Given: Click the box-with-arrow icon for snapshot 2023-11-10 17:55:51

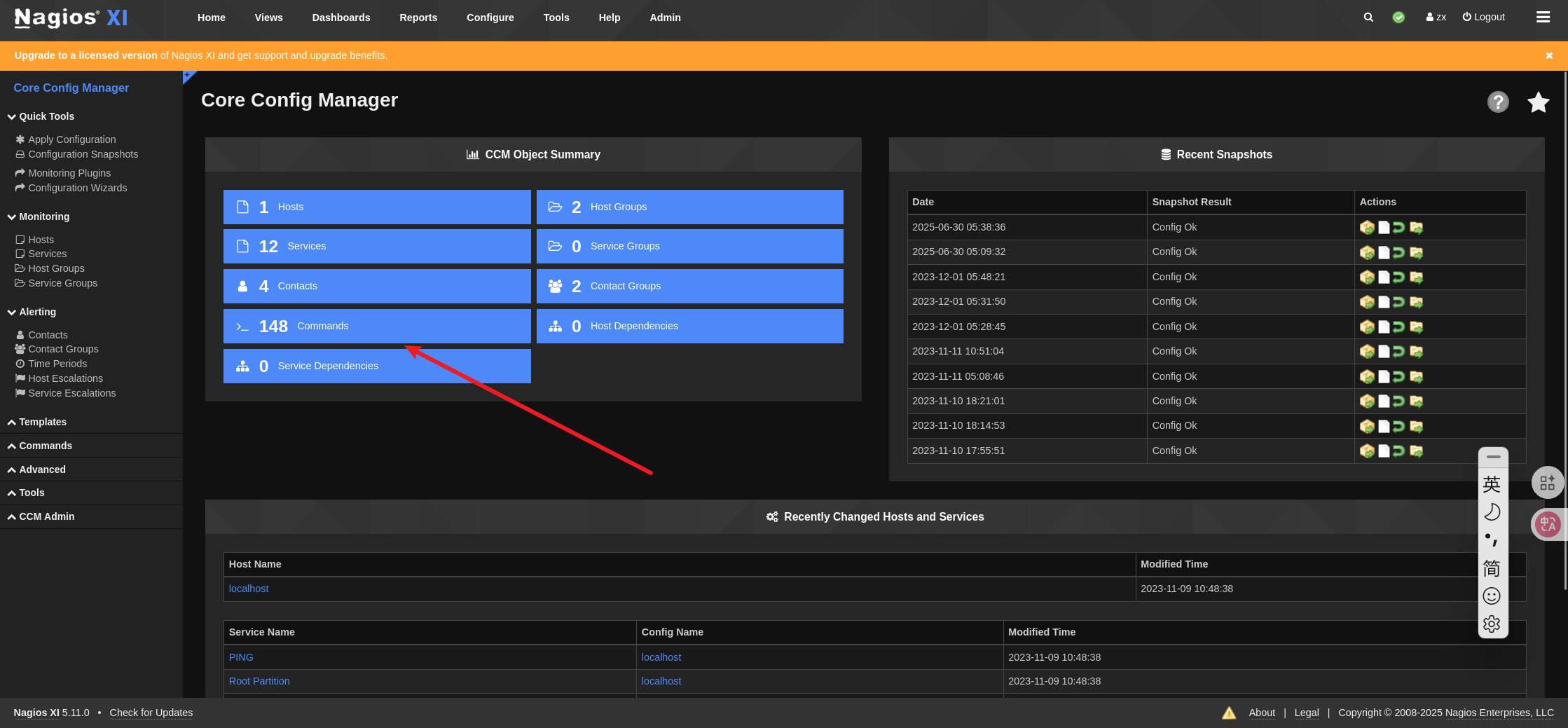Looking at the screenshot, I should click(x=1367, y=451).
